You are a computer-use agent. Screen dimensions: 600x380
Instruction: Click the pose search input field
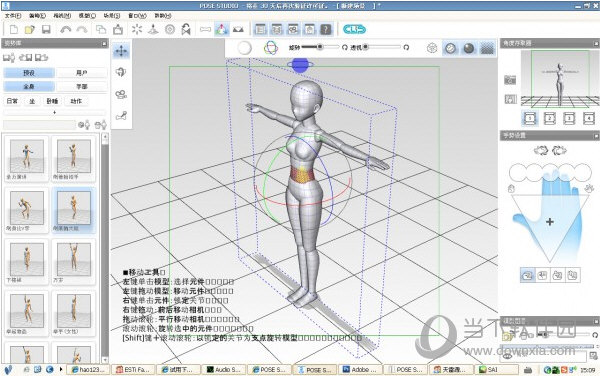point(39,125)
